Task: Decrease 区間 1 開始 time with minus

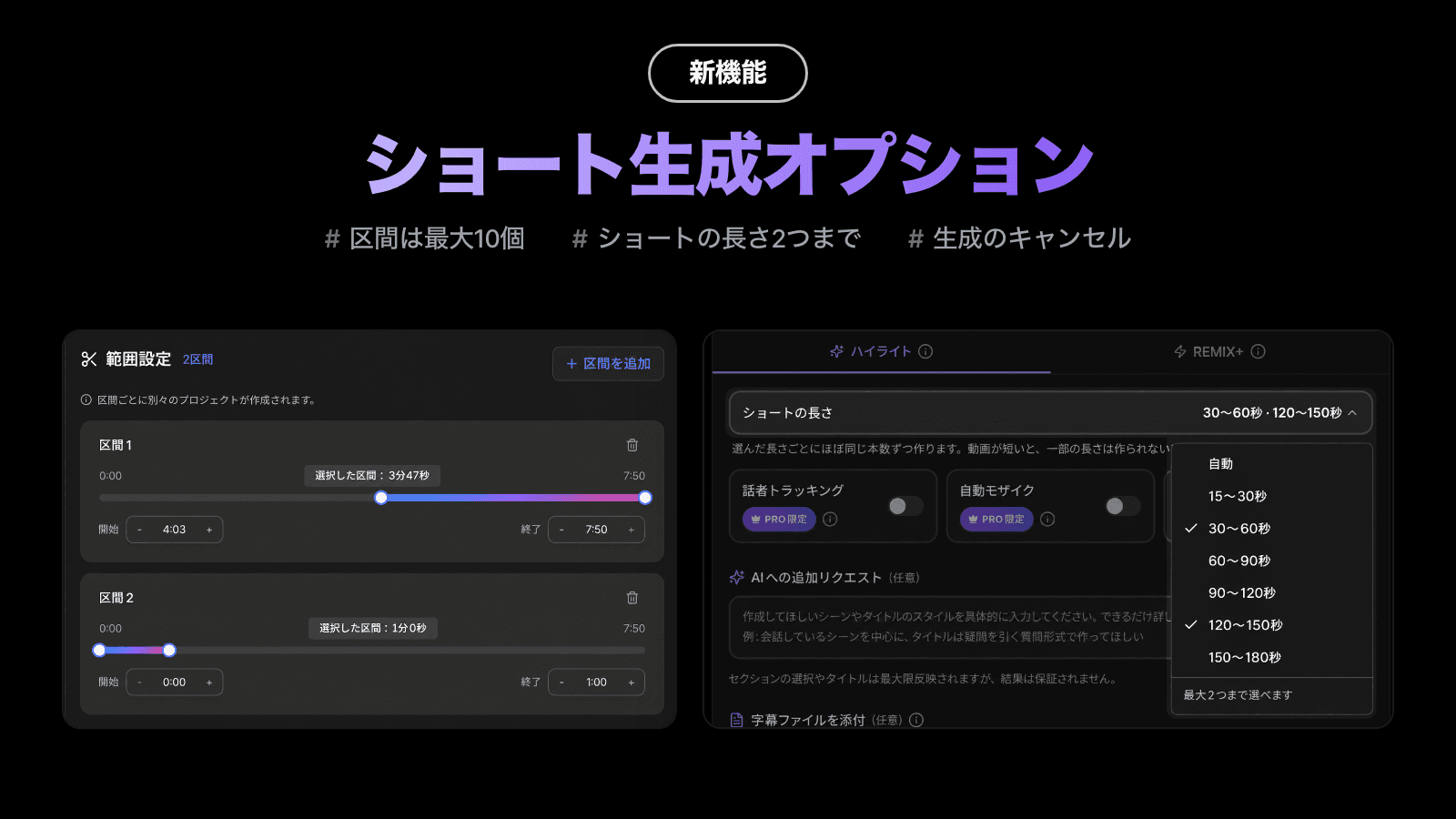Action: click(139, 530)
